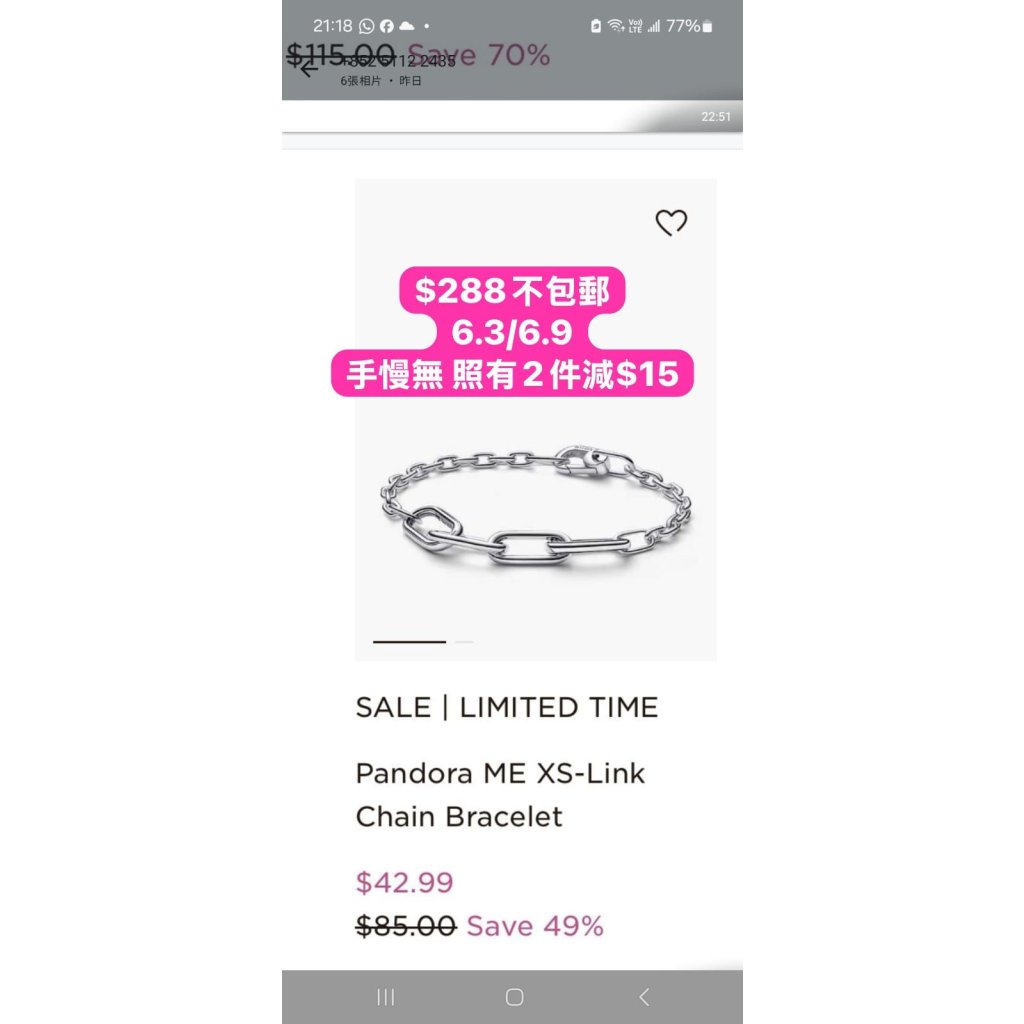Tap the Wi-Fi signal icon
Image resolution: width=1024 pixels, height=1024 pixels.
click(615, 26)
